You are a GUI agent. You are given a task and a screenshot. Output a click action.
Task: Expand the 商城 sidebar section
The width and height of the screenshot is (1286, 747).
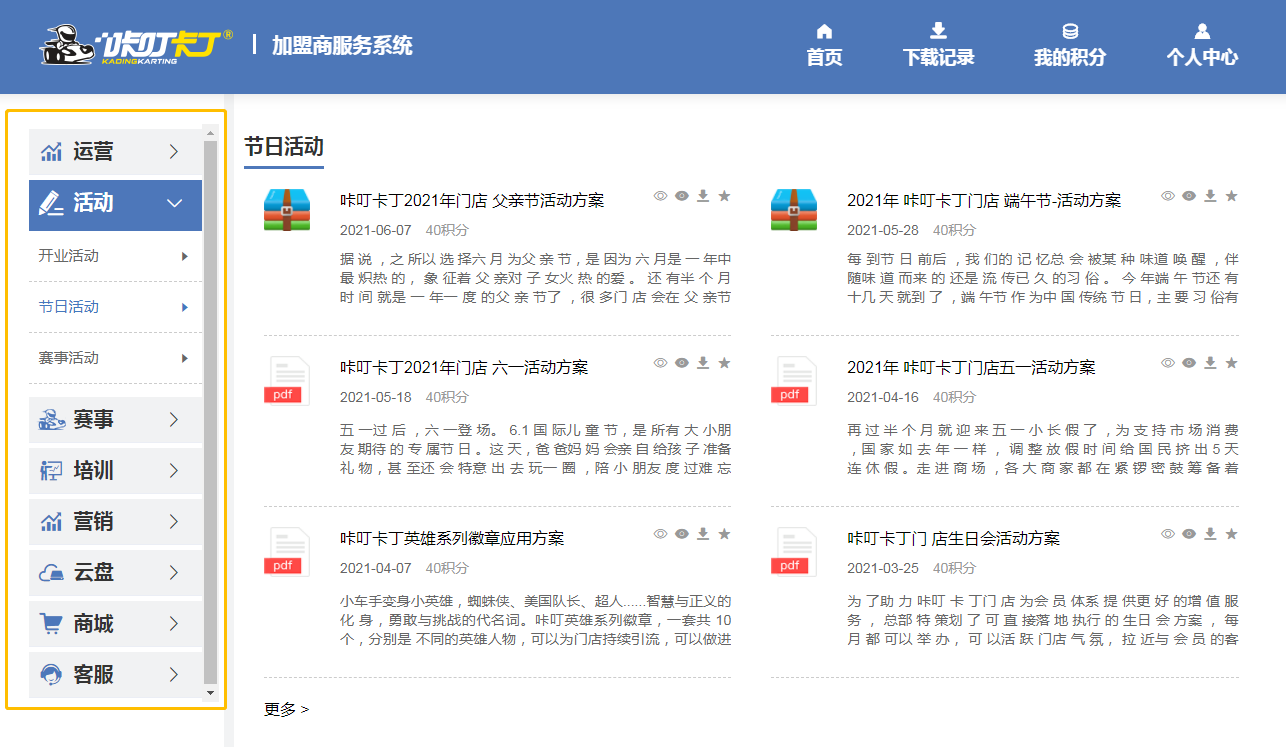(x=115, y=624)
